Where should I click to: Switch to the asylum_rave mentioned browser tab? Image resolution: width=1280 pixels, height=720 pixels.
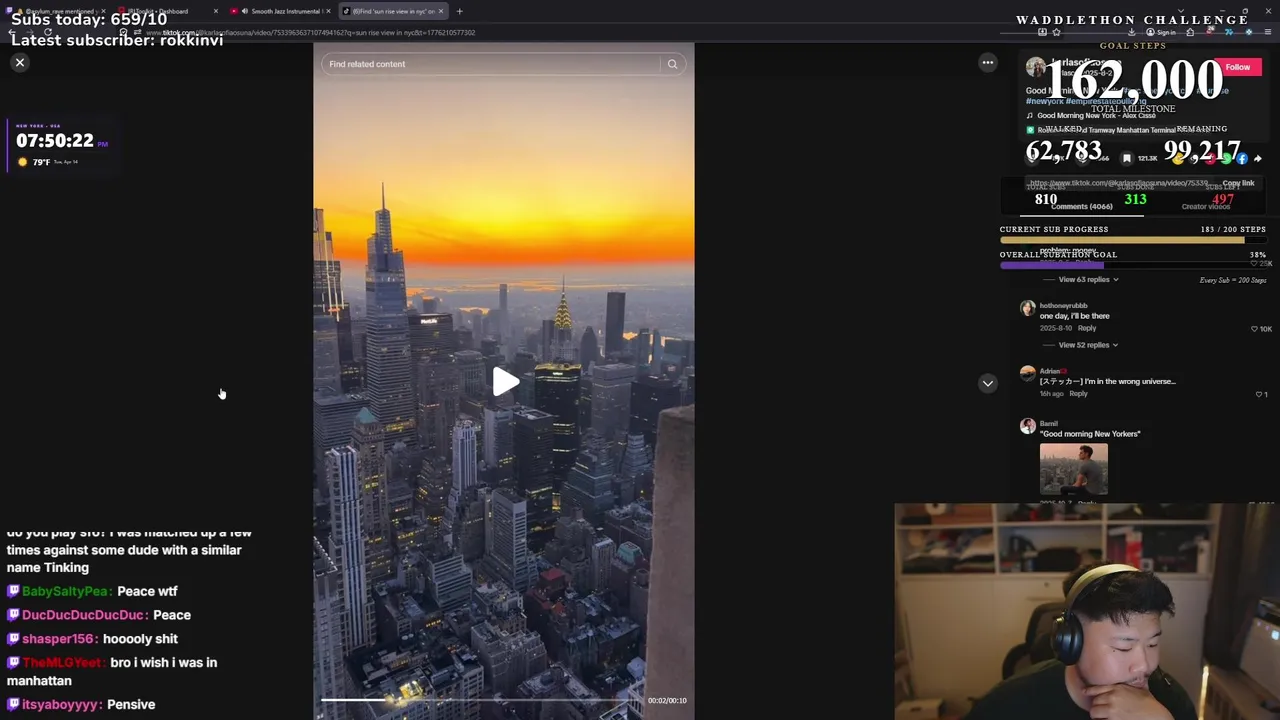click(56, 11)
